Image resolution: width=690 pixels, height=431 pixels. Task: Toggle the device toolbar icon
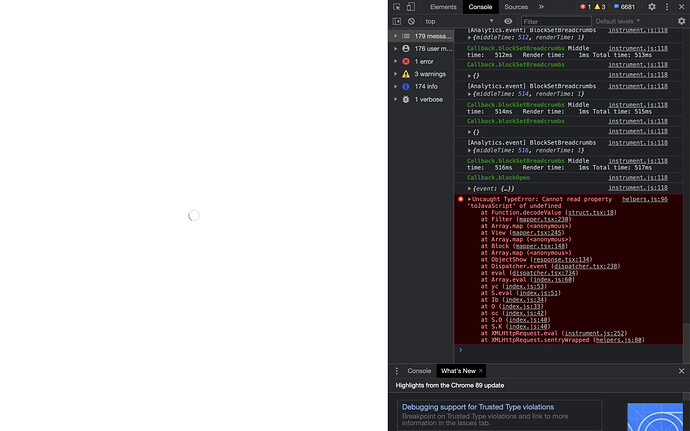coord(411,7)
